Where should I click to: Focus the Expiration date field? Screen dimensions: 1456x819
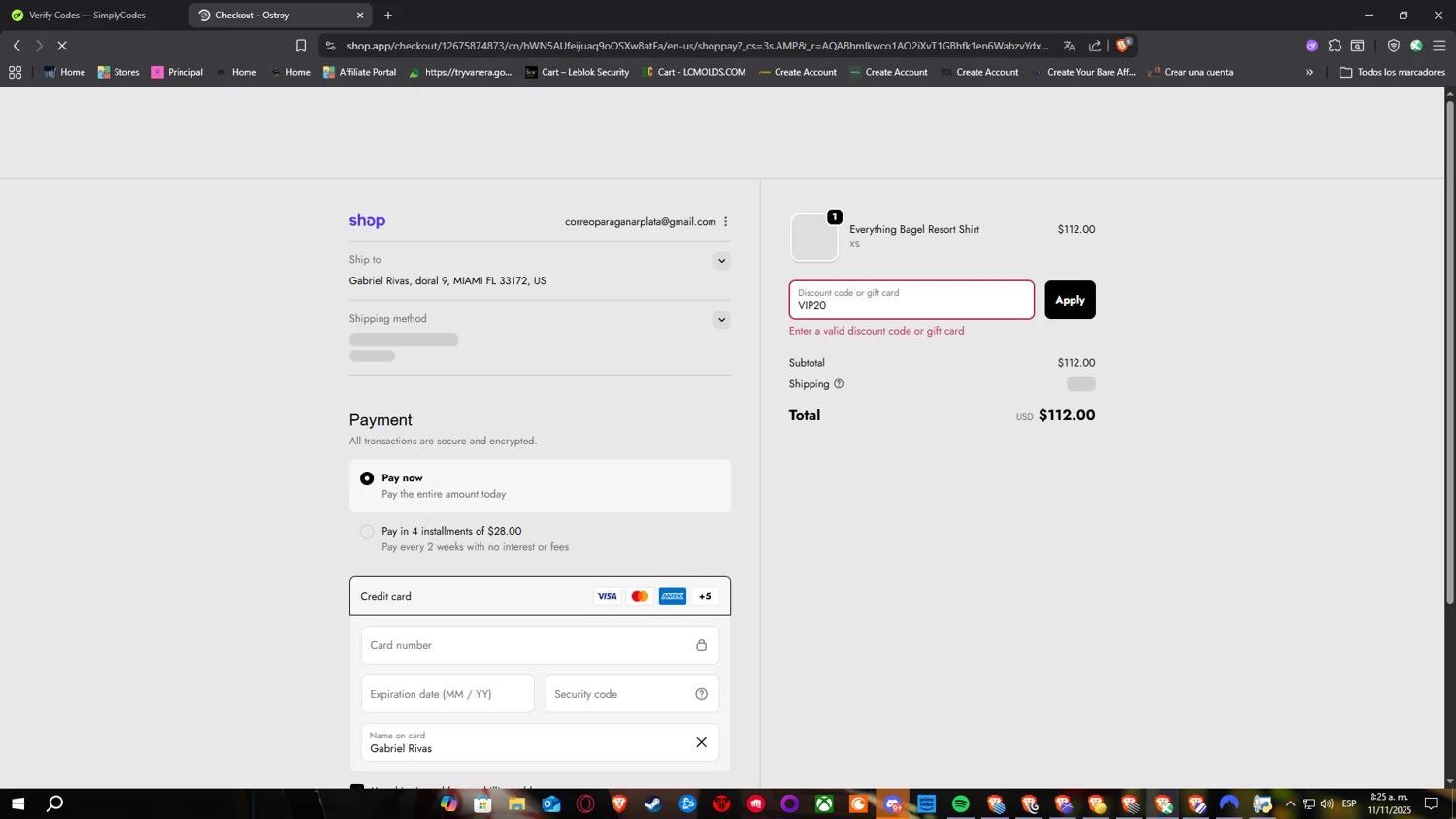click(447, 694)
